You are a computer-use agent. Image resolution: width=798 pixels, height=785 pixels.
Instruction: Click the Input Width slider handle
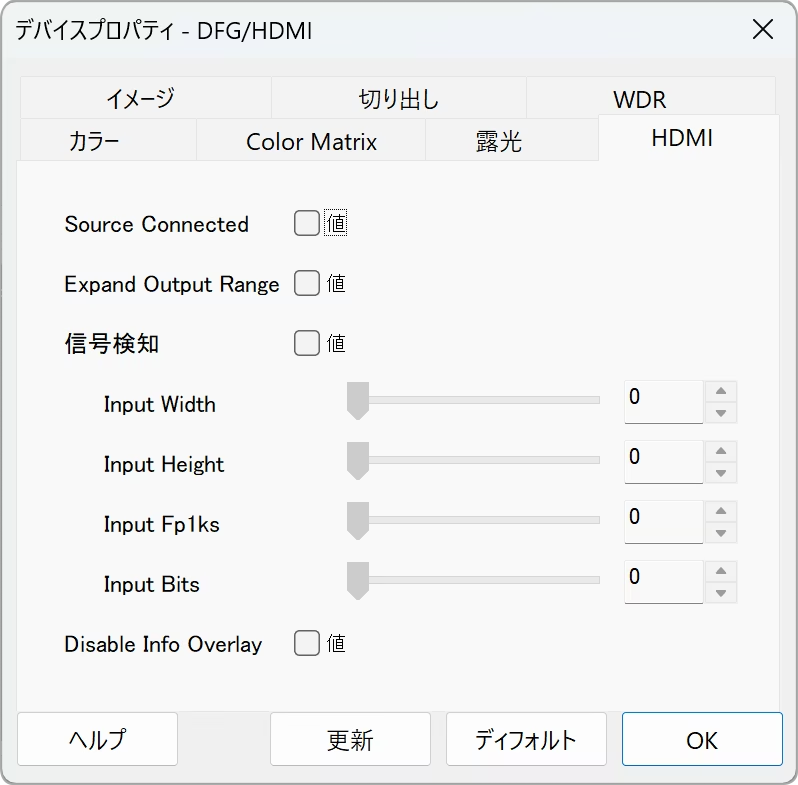coord(357,401)
